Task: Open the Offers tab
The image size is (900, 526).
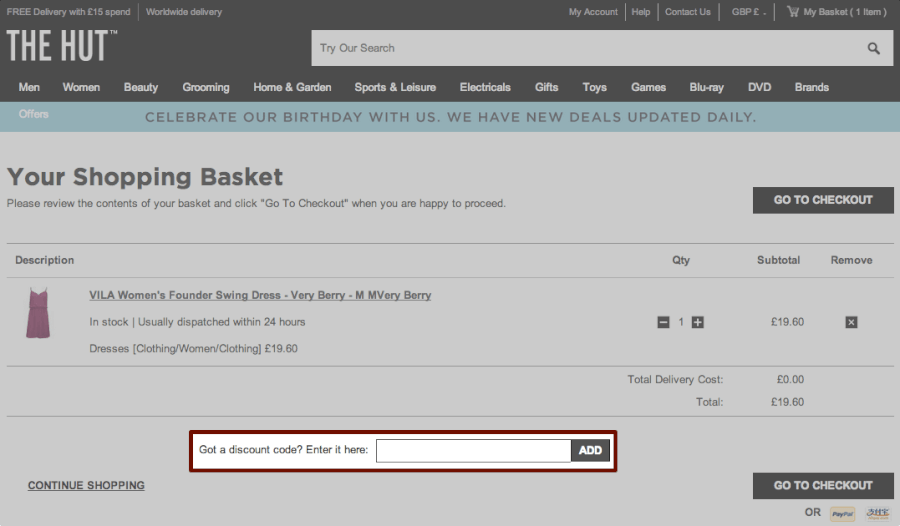Action: point(33,114)
